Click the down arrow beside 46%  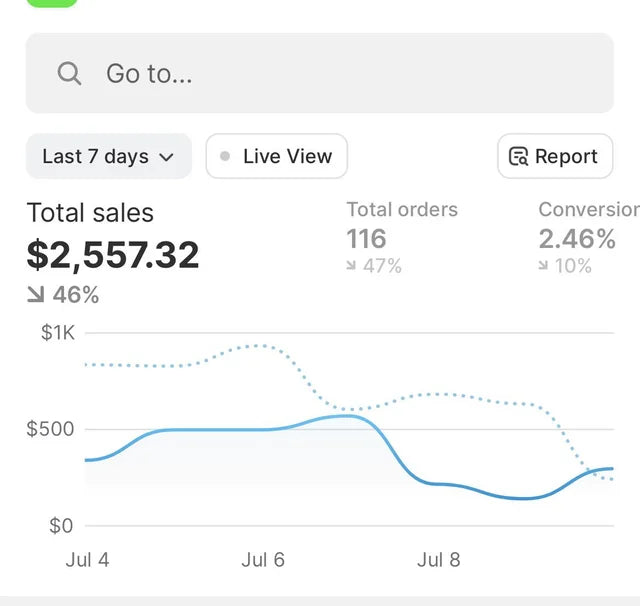point(36,295)
